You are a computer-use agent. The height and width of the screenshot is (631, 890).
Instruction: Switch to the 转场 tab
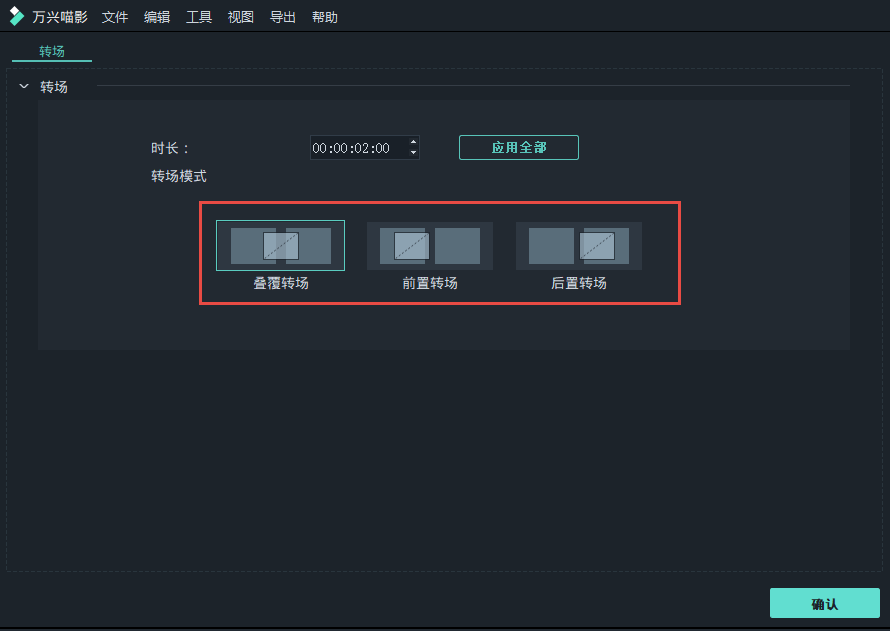coord(51,52)
